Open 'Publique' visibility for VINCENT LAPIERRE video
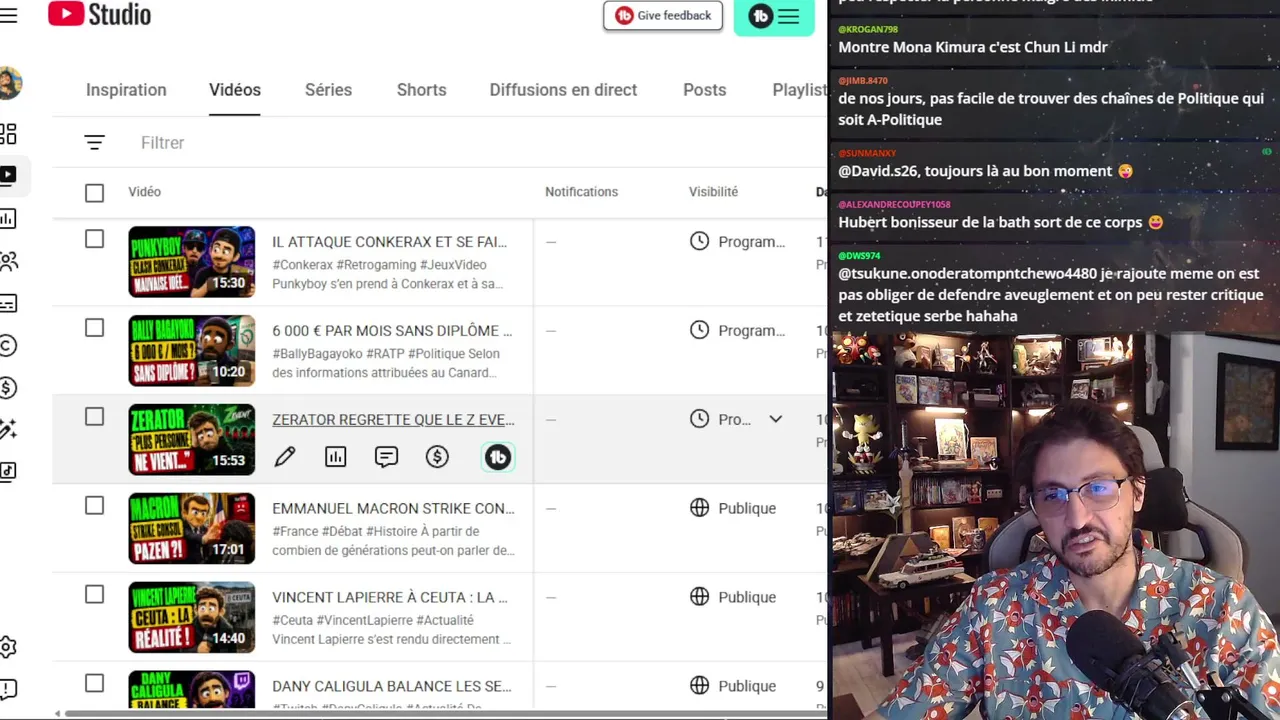Screen dimensions: 1280x720 pos(747,597)
